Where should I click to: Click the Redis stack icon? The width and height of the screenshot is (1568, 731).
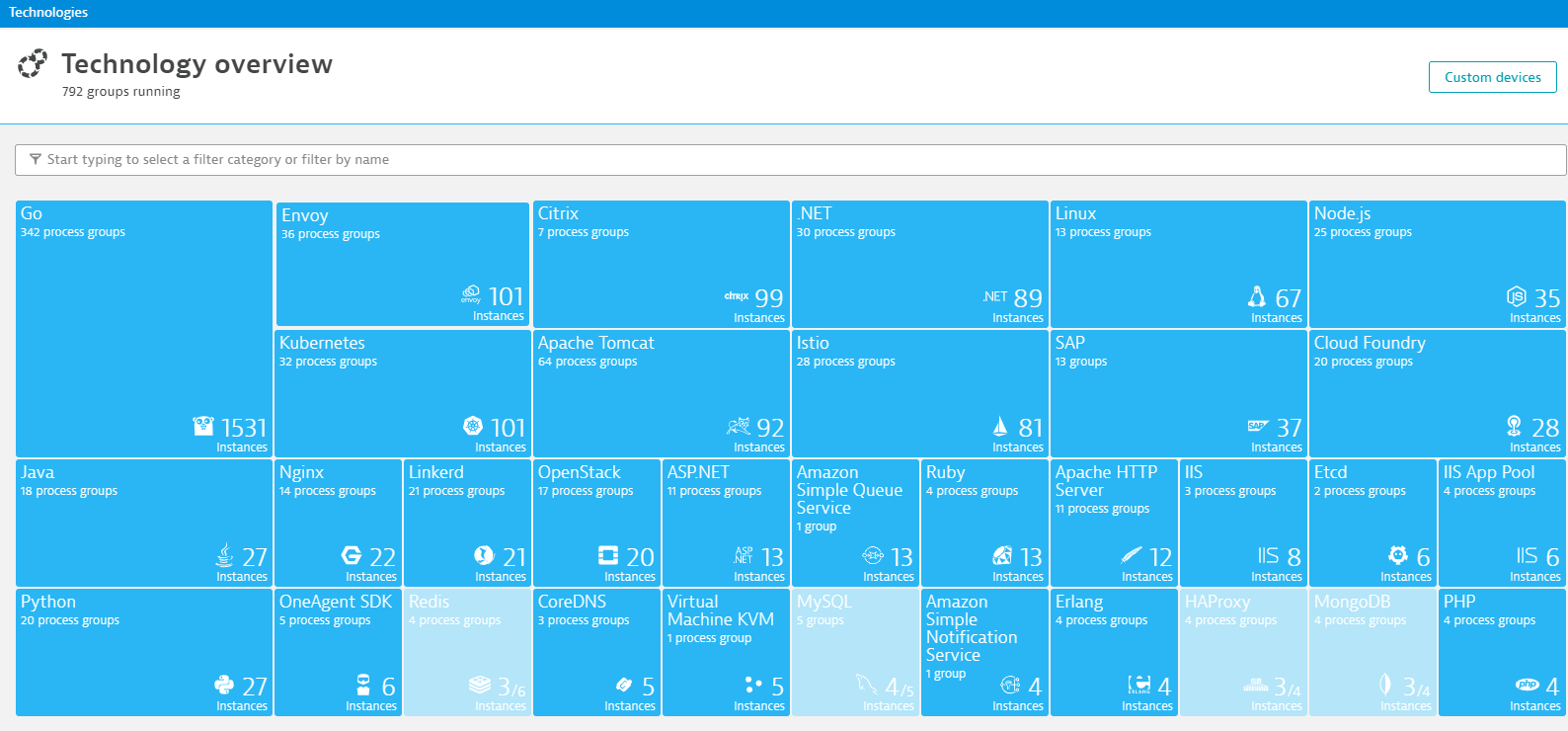(480, 685)
